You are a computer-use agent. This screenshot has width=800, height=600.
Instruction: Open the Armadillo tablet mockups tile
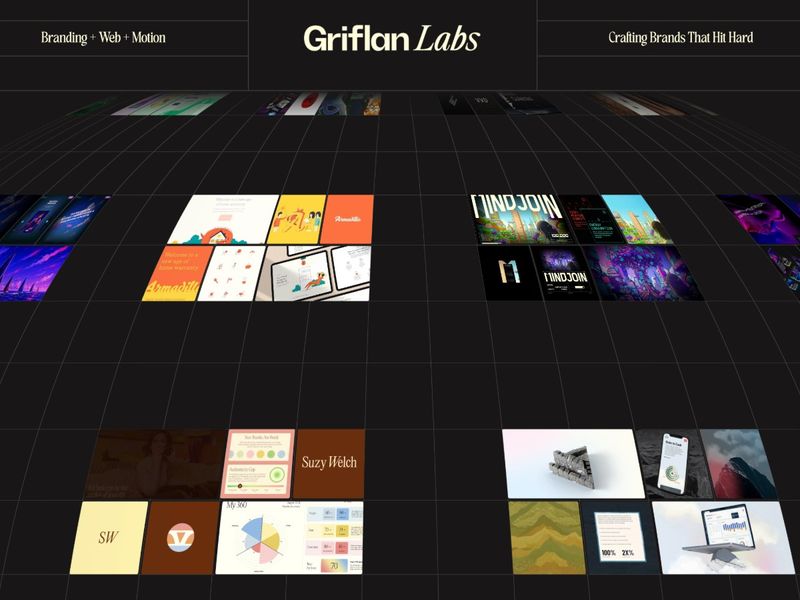pyautogui.click(x=313, y=273)
